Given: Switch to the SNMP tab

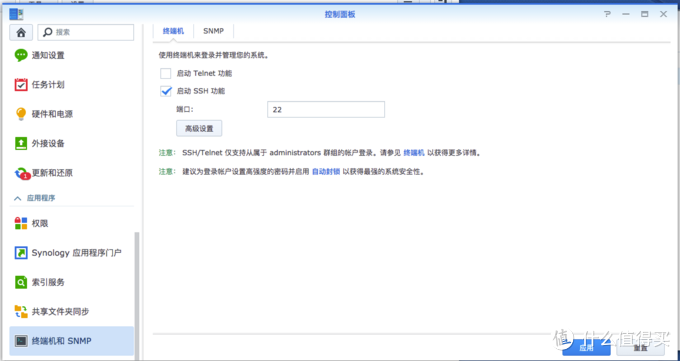Looking at the screenshot, I should tap(213, 31).
